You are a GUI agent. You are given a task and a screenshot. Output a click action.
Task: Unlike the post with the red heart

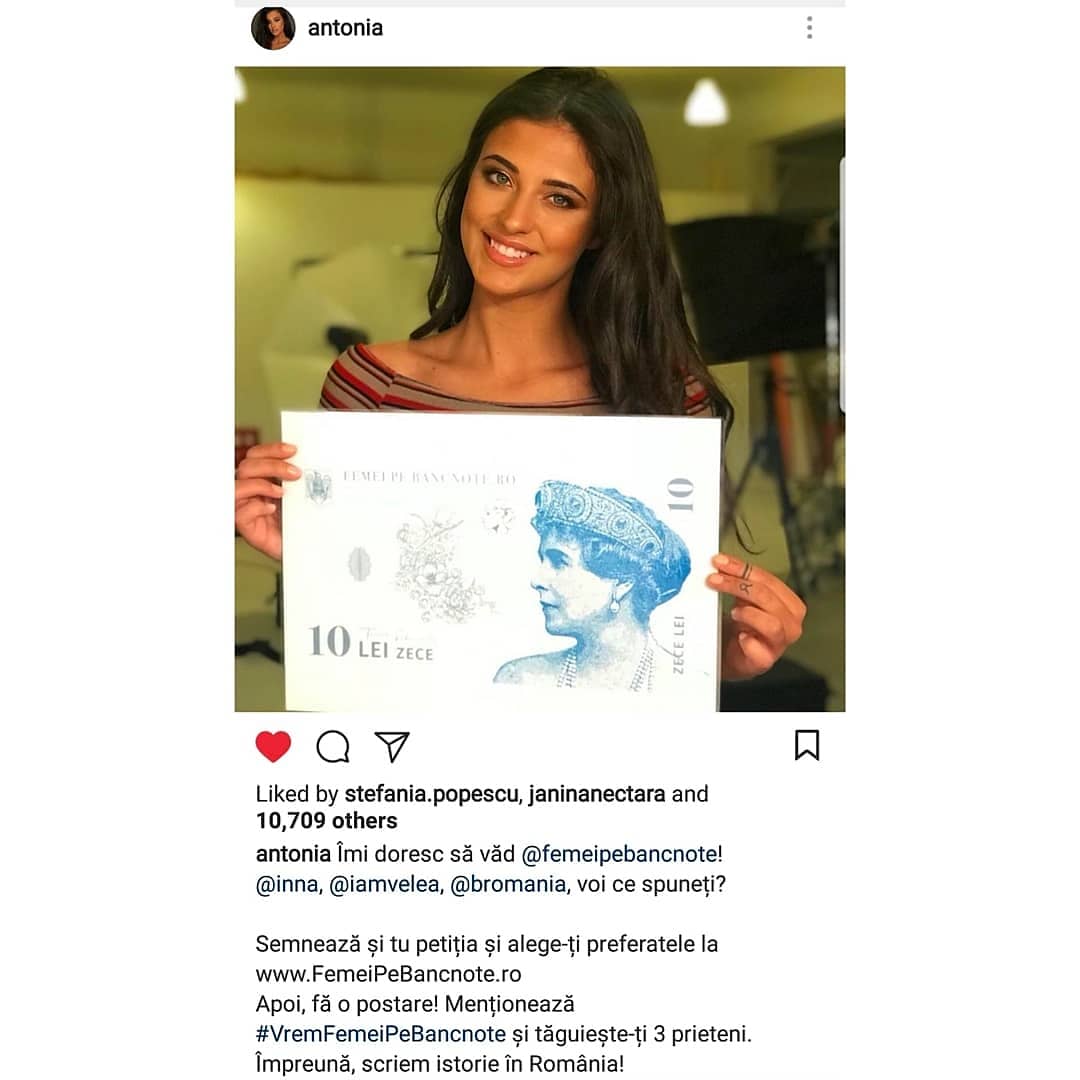(273, 746)
